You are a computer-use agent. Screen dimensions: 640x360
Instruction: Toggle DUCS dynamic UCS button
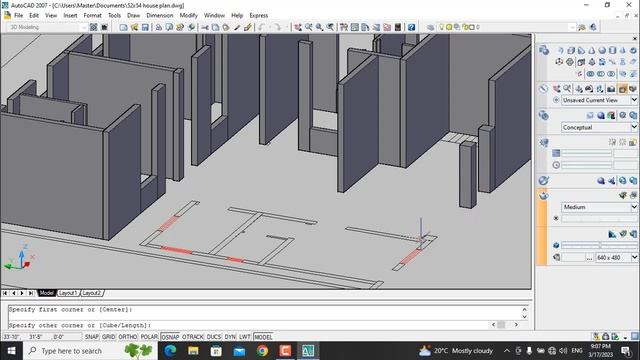[x=213, y=337]
